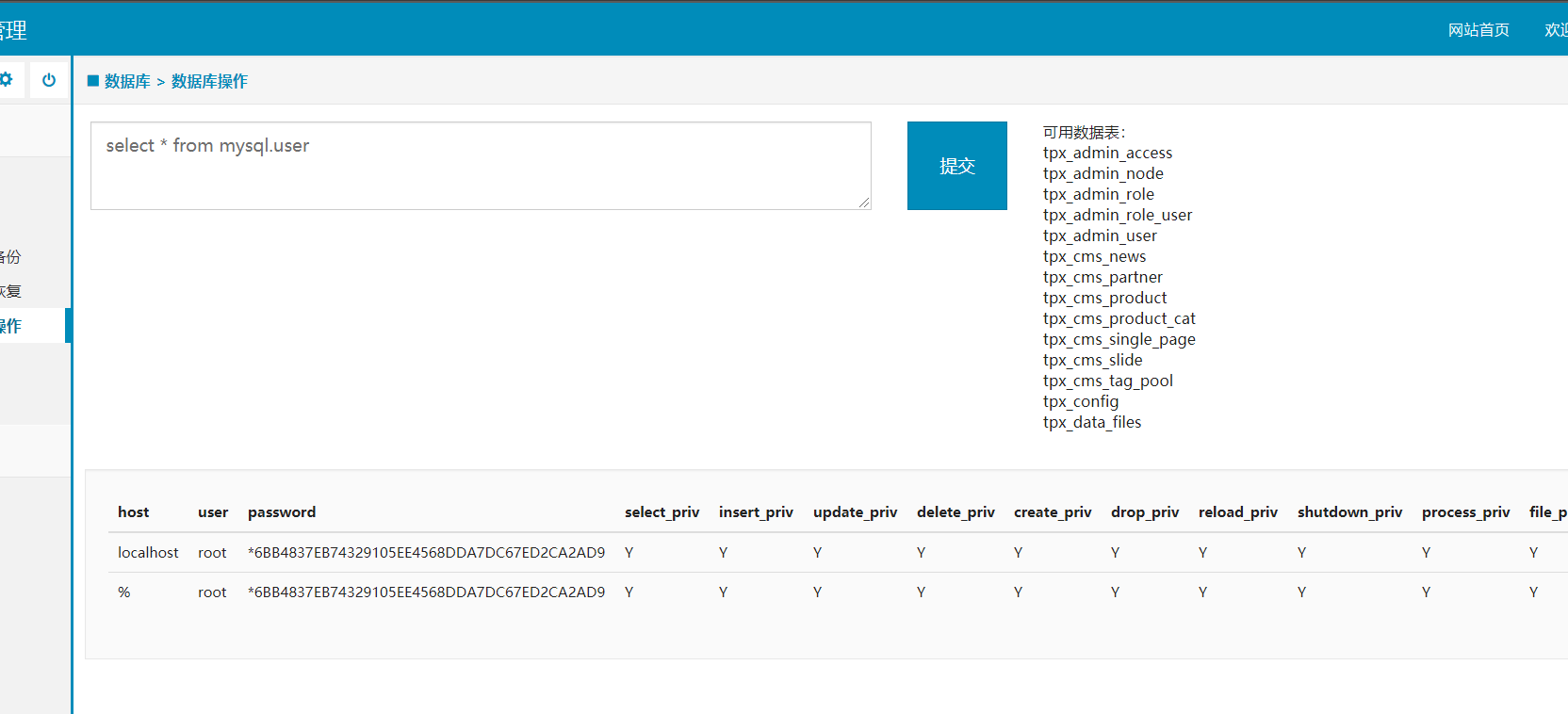Choose the tpx_cms_tag_pool table name

[x=1107, y=381]
